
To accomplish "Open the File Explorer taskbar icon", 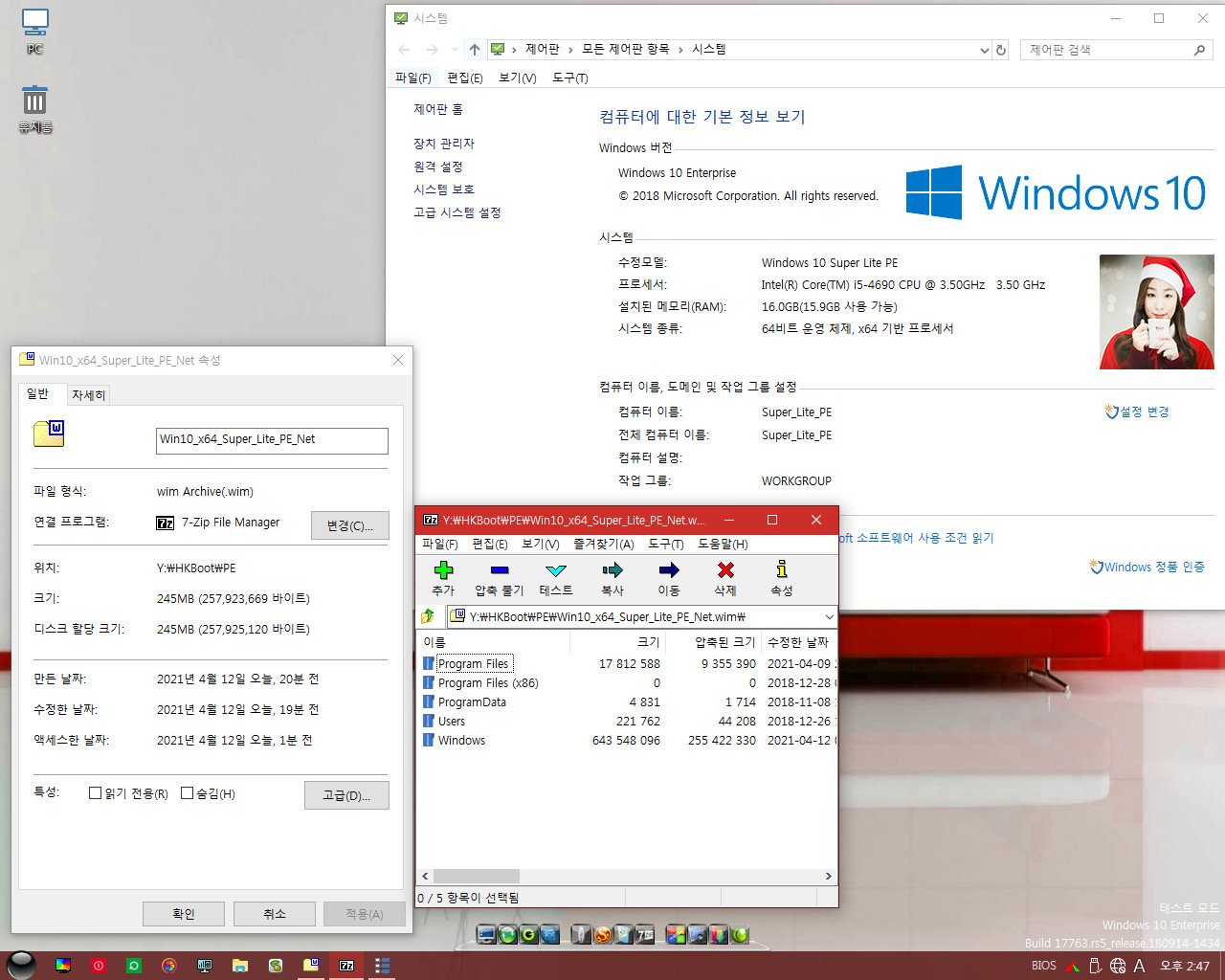I will click(240, 966).
